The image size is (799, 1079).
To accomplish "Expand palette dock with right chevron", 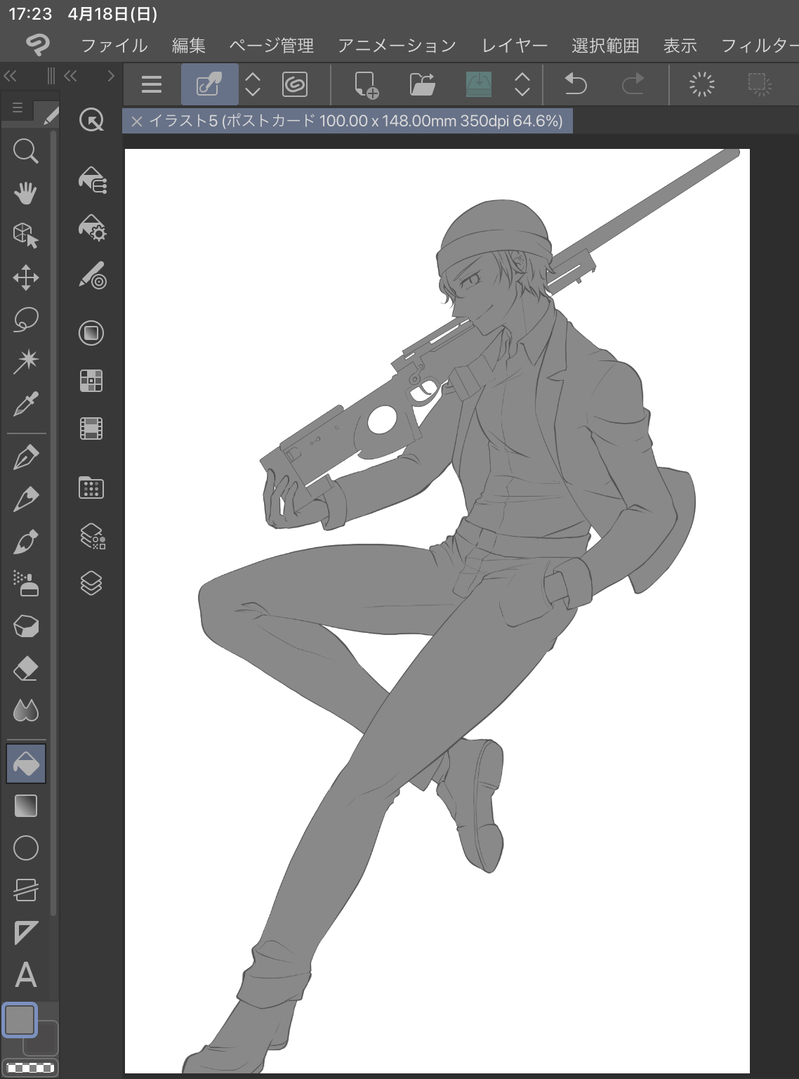I will point(110,76).
